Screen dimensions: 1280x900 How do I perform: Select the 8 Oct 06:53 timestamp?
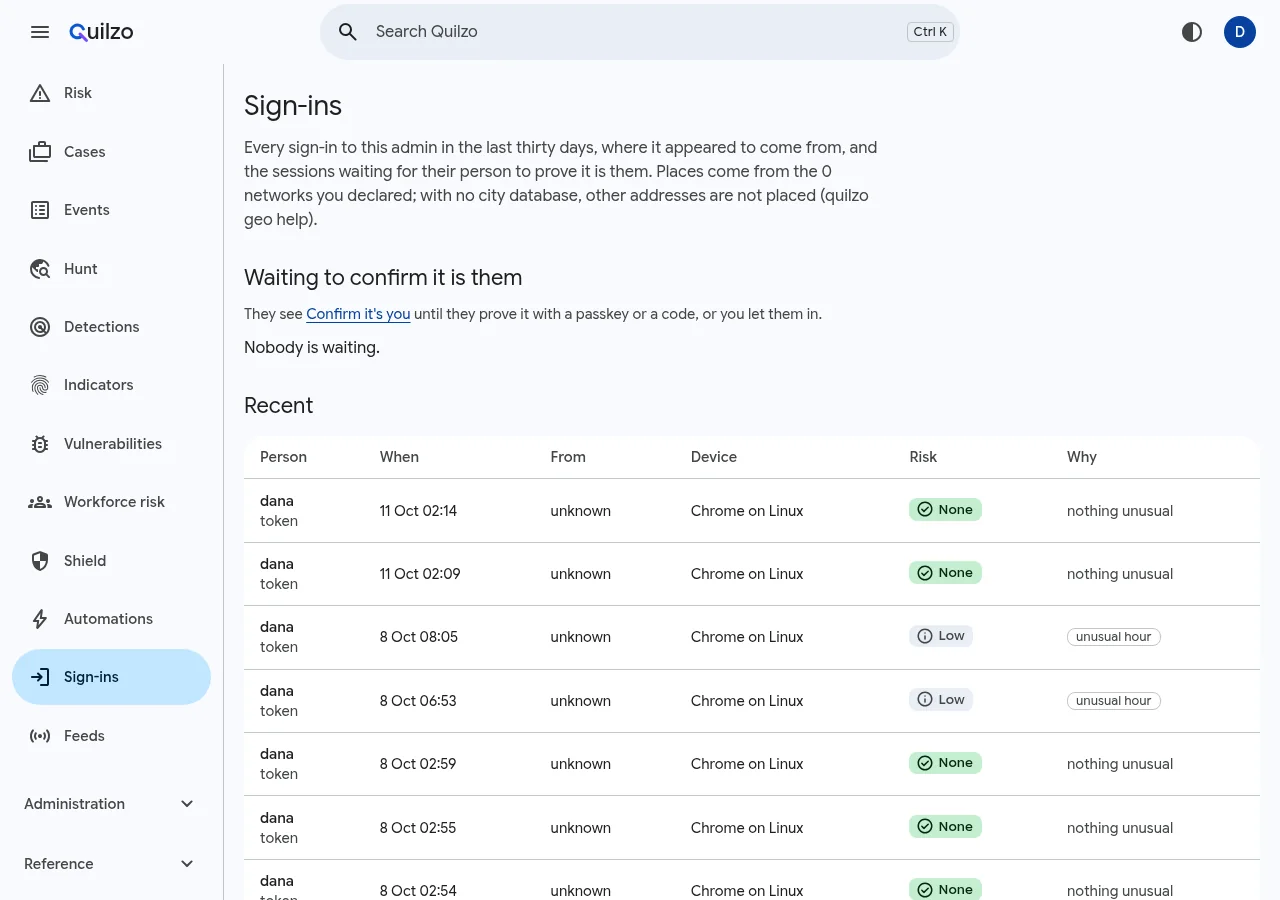[418, 701]
